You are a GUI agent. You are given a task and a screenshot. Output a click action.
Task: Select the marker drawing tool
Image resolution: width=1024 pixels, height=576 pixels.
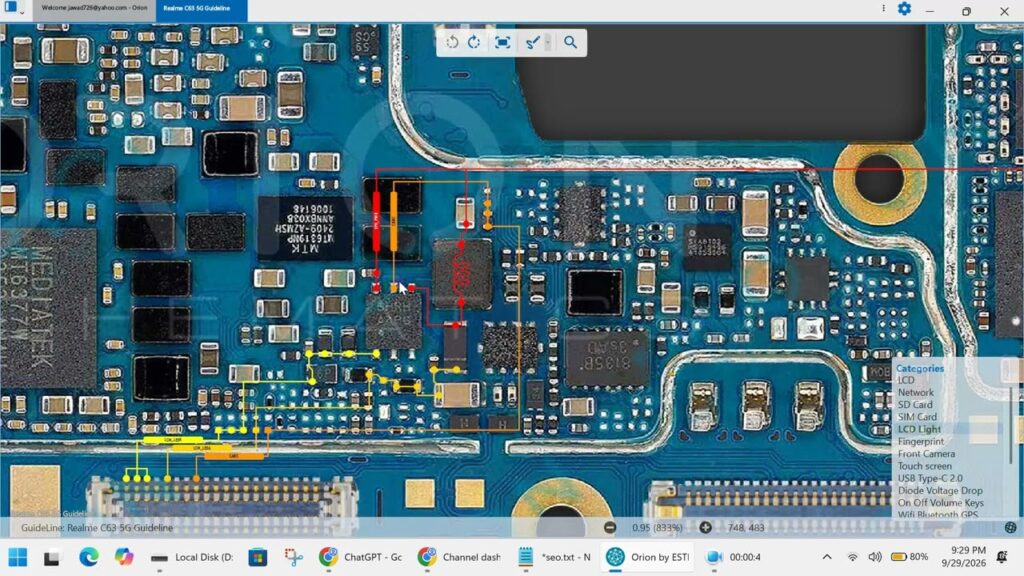click(532, 42)
